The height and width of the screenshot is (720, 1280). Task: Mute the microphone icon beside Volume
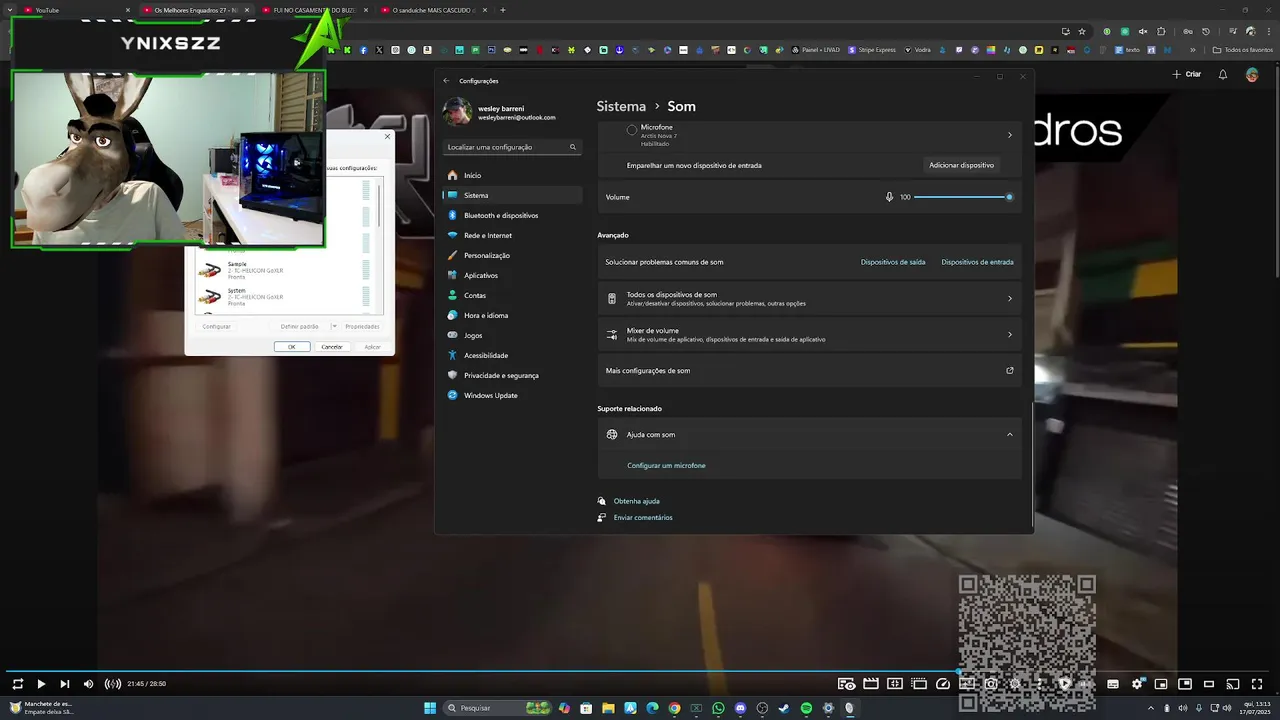tap(889, 197)
